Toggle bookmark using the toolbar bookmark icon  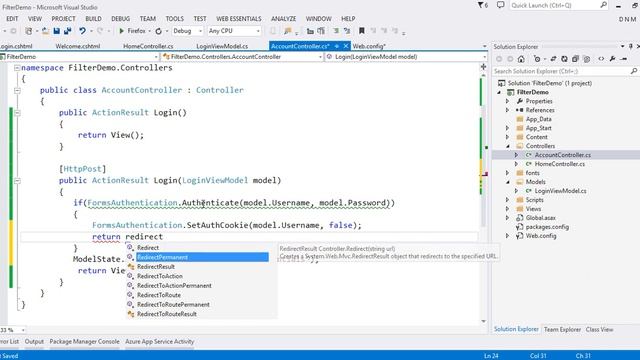click(x=362, y=31)
